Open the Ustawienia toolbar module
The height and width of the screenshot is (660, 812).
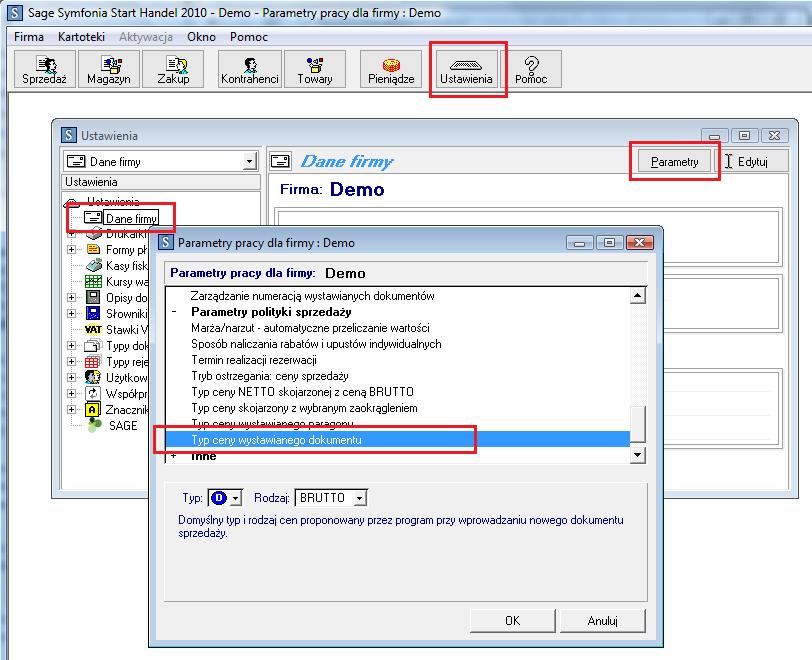466,69
